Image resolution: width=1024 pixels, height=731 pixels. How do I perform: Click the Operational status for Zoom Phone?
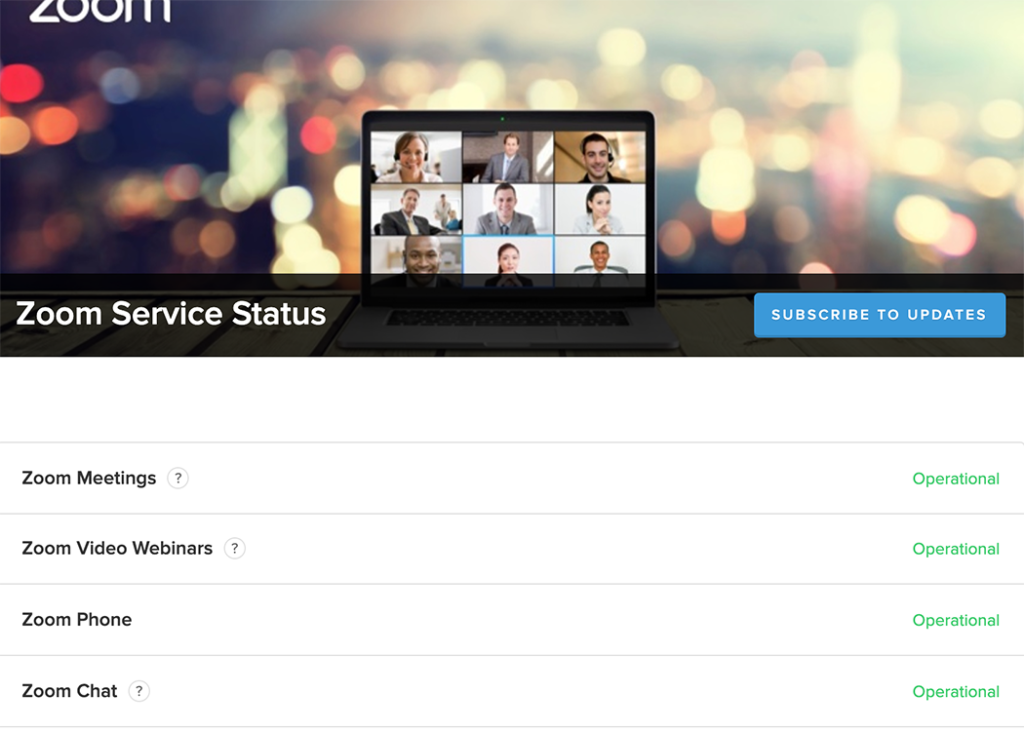click(955, 620)
